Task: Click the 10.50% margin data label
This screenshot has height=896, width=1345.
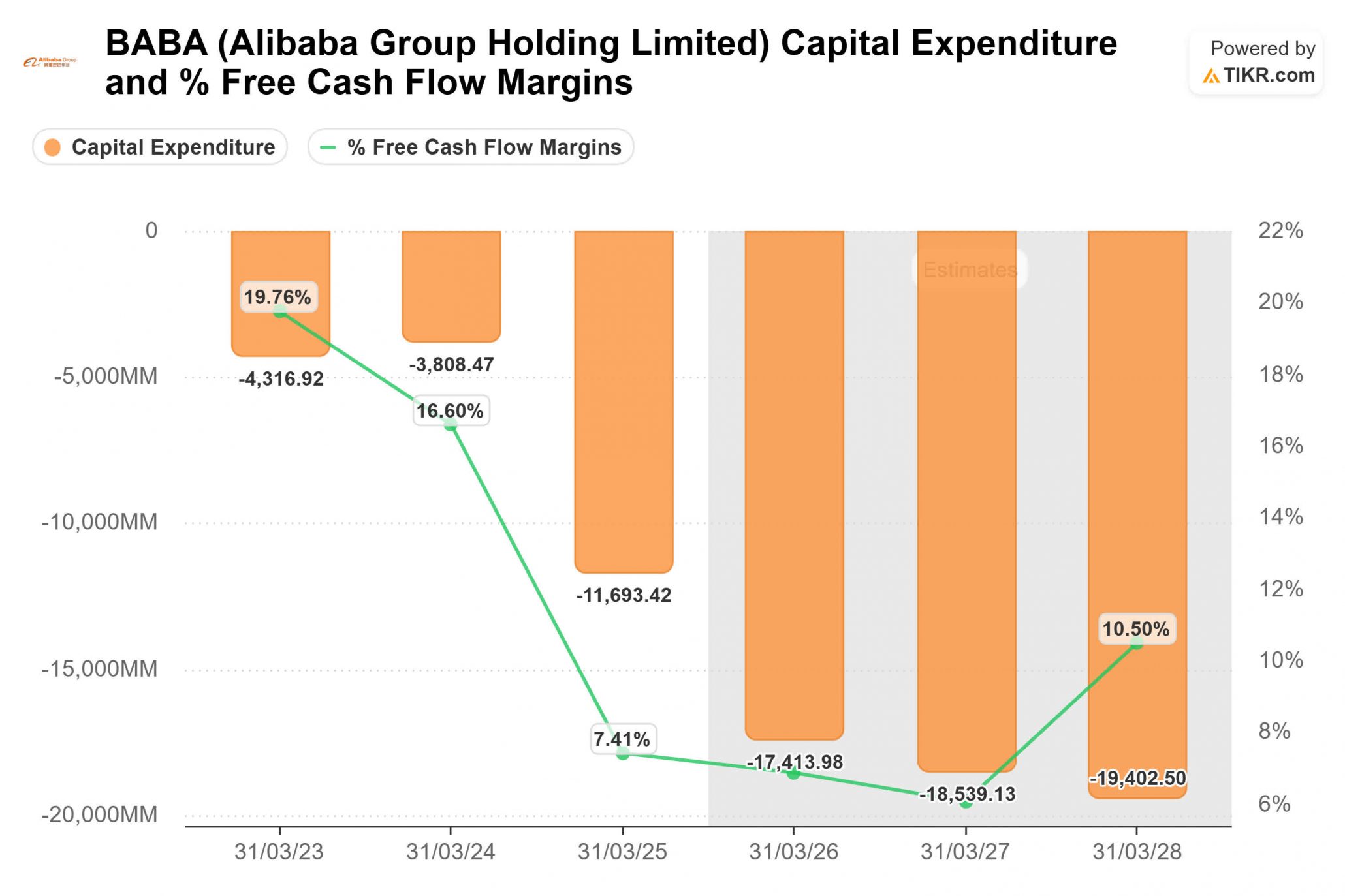Action: click(x=1136, y=629)
